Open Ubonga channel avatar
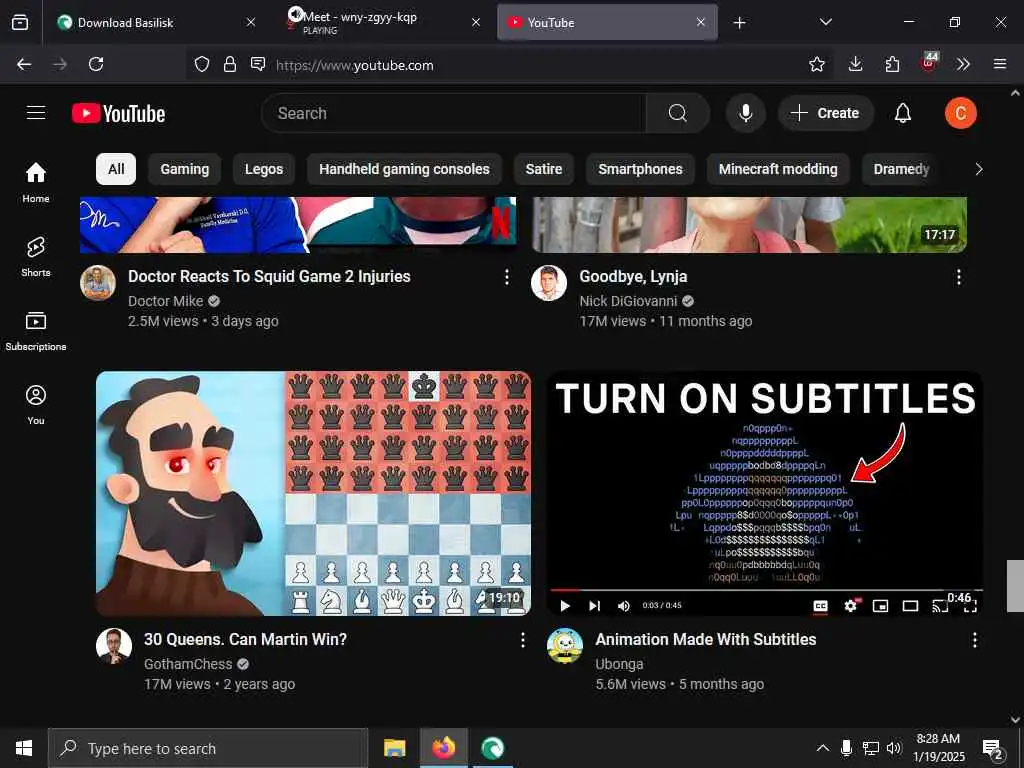The image size is (1024, 768). pos(565,646)
